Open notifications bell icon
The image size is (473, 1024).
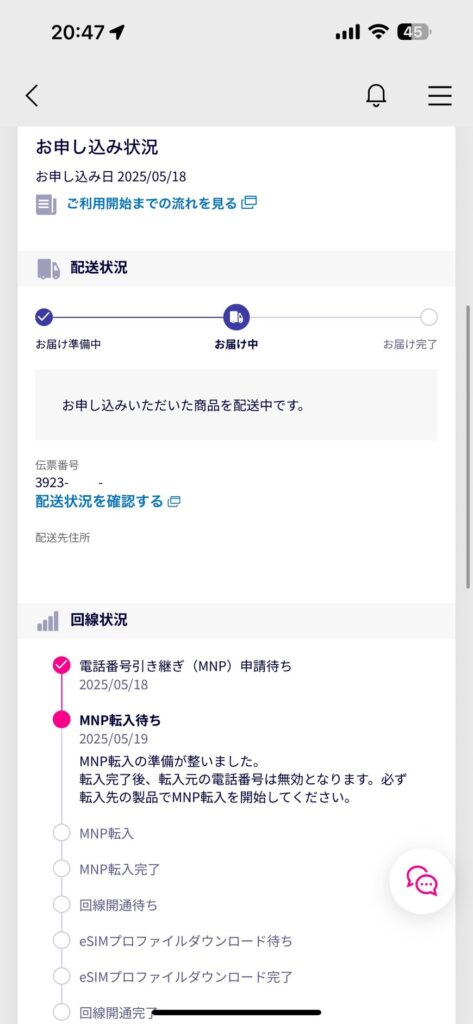pos(376,95)
